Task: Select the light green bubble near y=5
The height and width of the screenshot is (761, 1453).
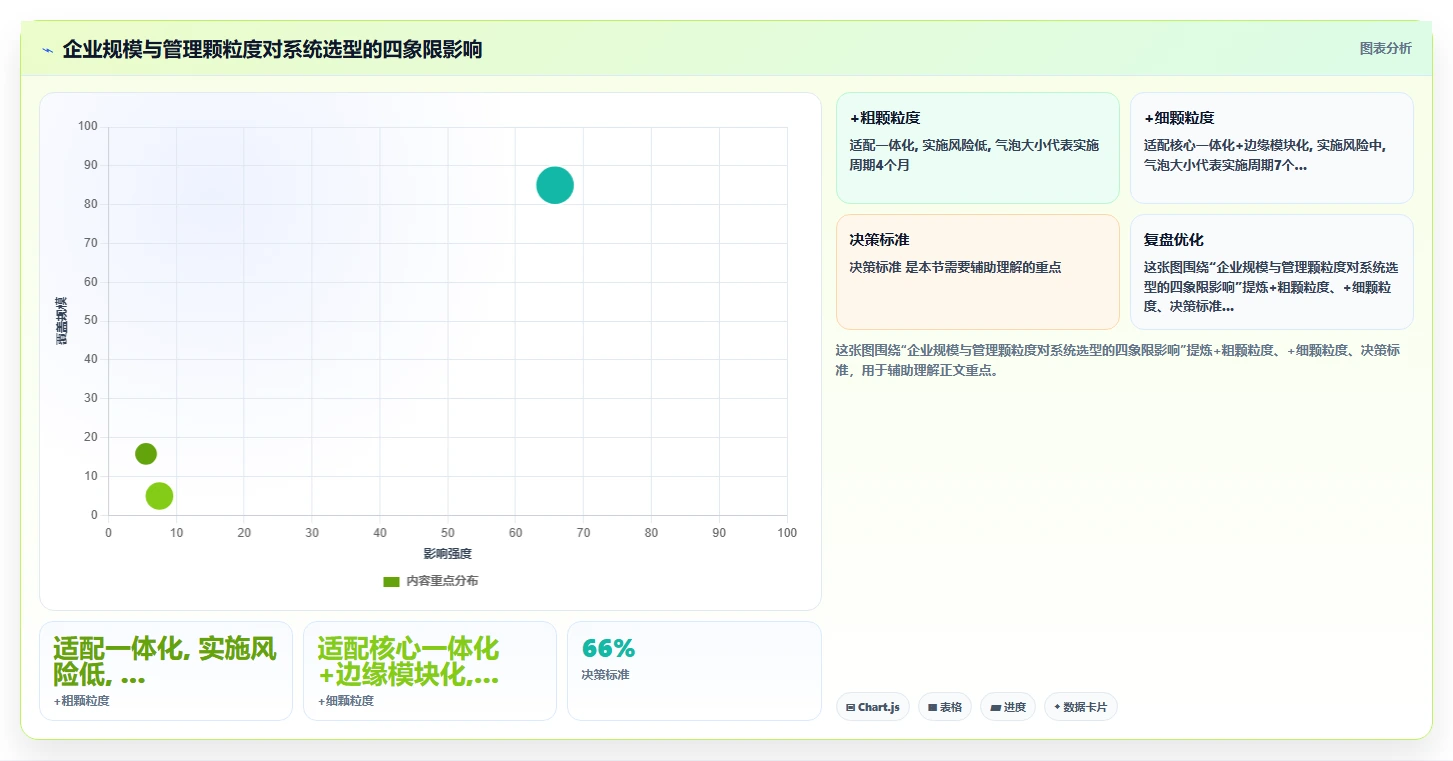Action: coord(159,496)
